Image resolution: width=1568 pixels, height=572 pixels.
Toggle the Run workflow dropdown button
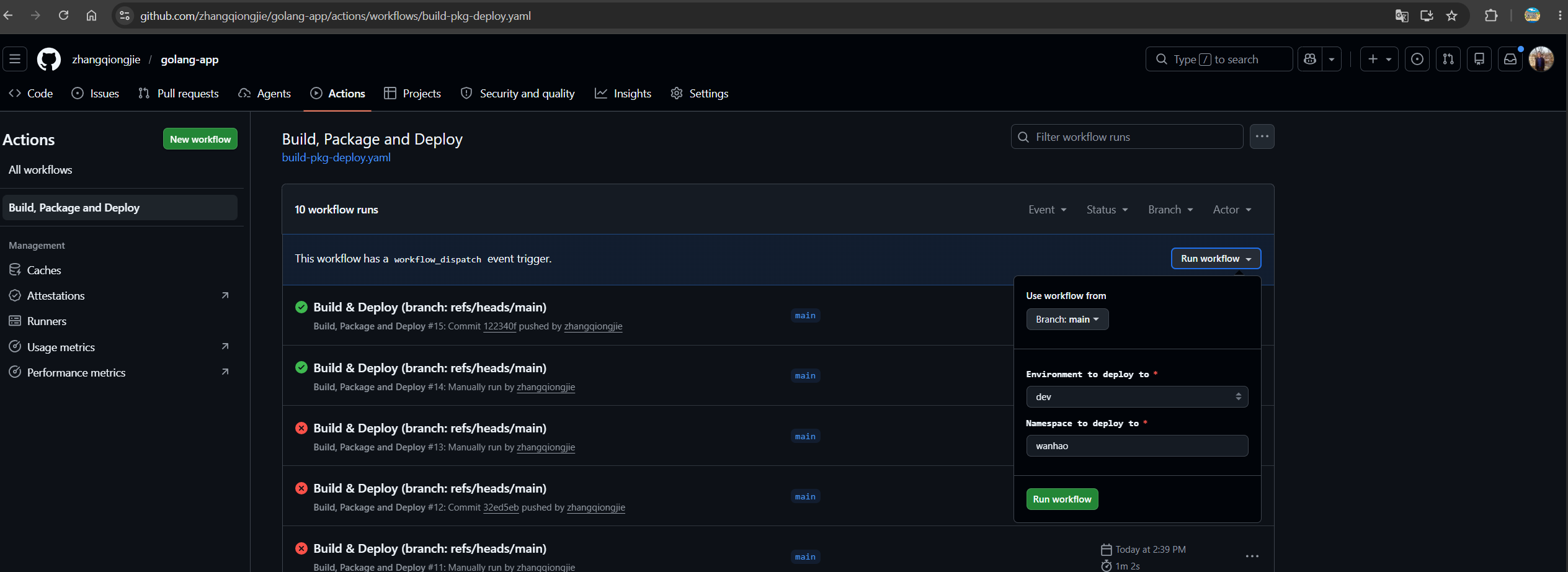pyautogui.click(x=1216, y=259)
